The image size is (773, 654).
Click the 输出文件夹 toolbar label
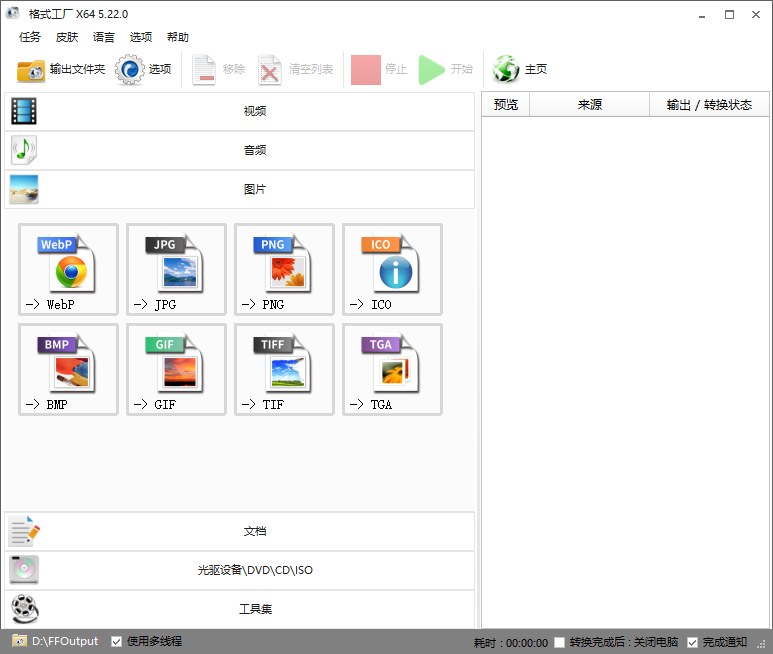coord(77,69)
